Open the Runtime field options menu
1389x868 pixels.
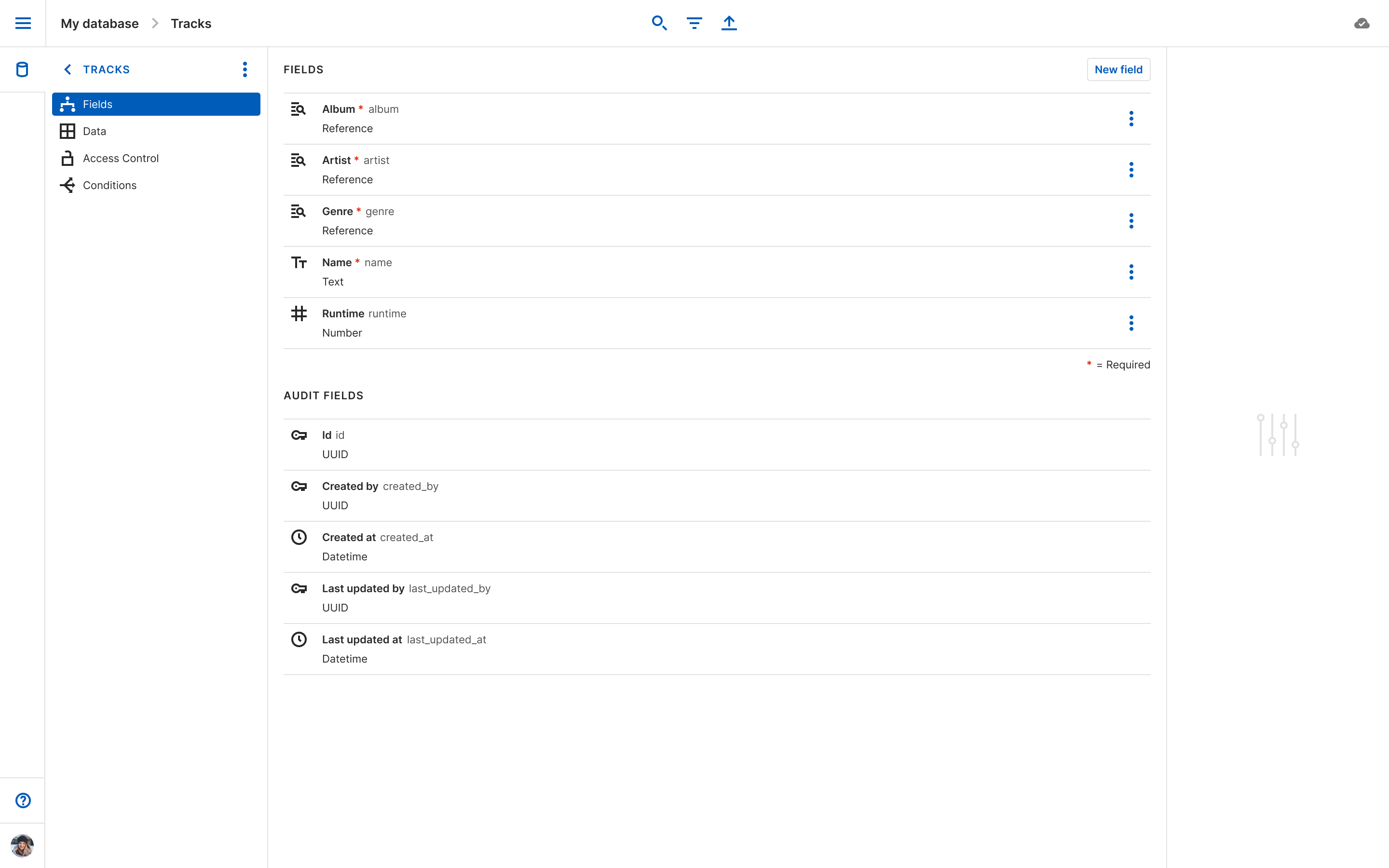[1130, 323]
